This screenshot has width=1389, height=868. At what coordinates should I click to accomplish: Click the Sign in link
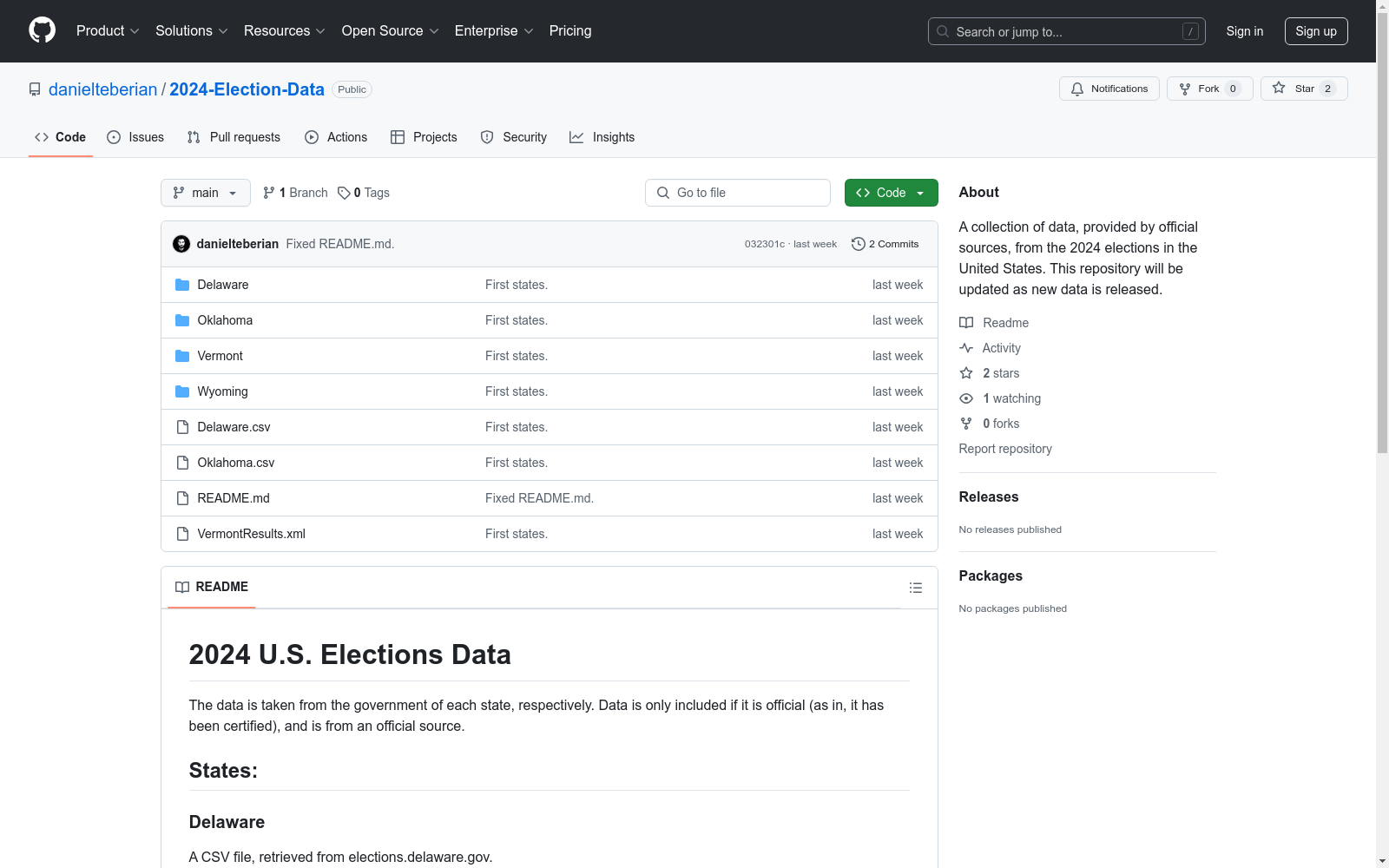(x=1245, y=31)
